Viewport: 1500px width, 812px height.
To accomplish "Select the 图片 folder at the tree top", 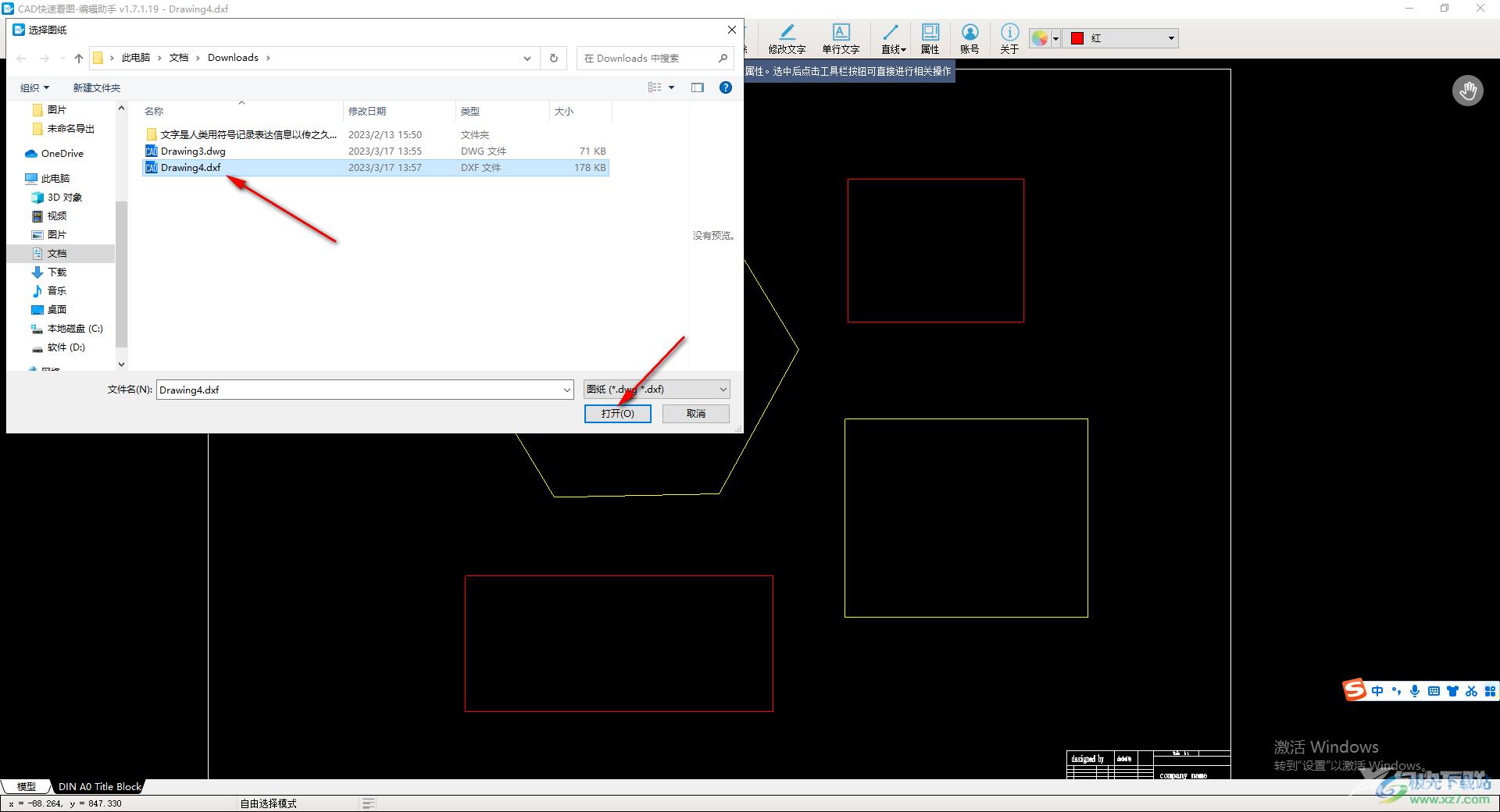I will (x=57, y=109).
